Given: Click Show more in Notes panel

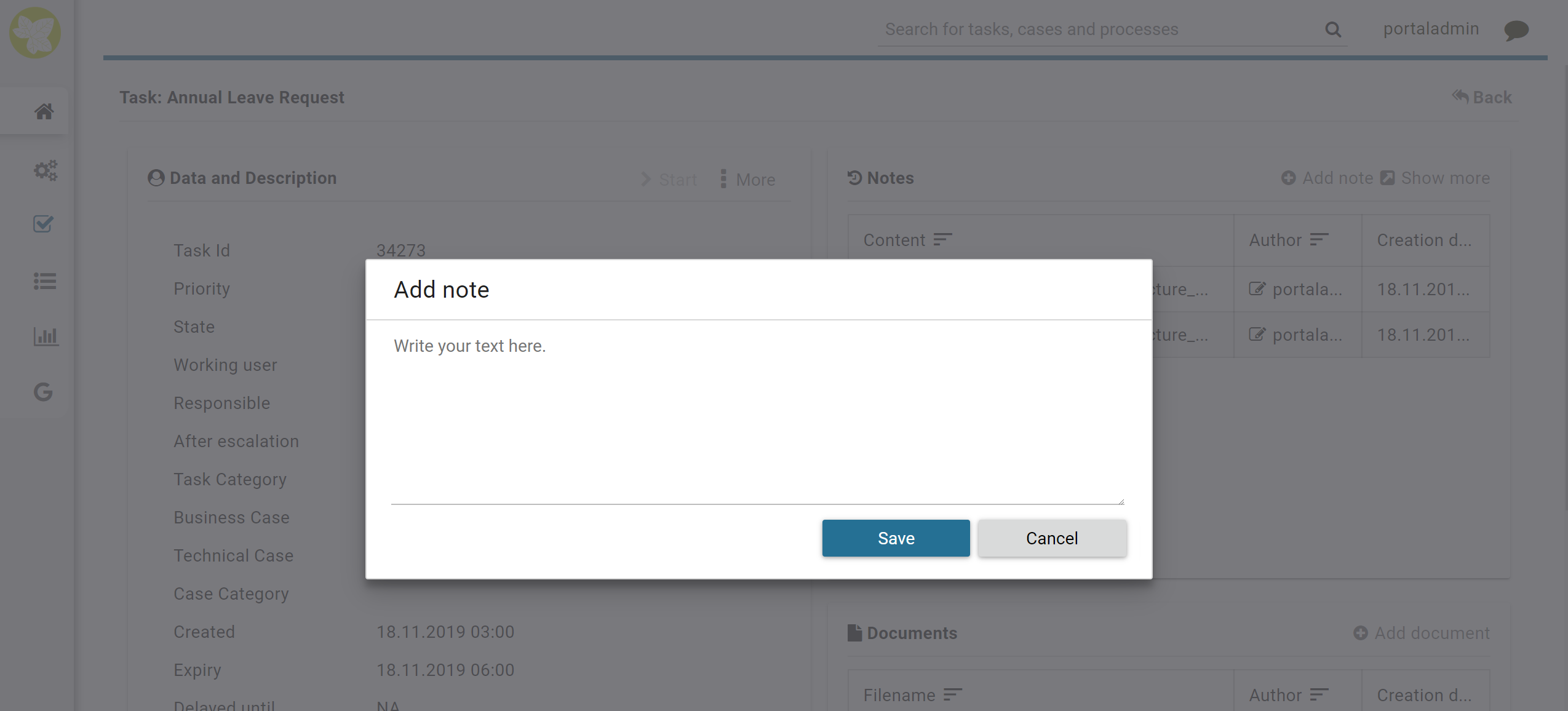Looking at the screenshot, I should [1436, 178].
